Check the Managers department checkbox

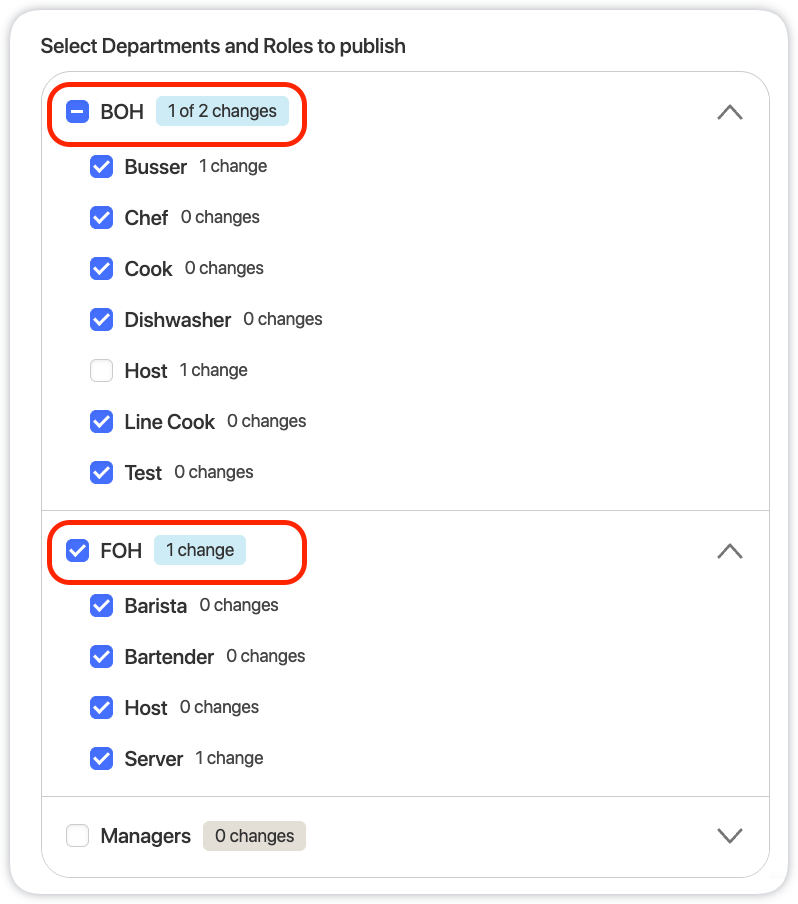[x=77, y=835]
